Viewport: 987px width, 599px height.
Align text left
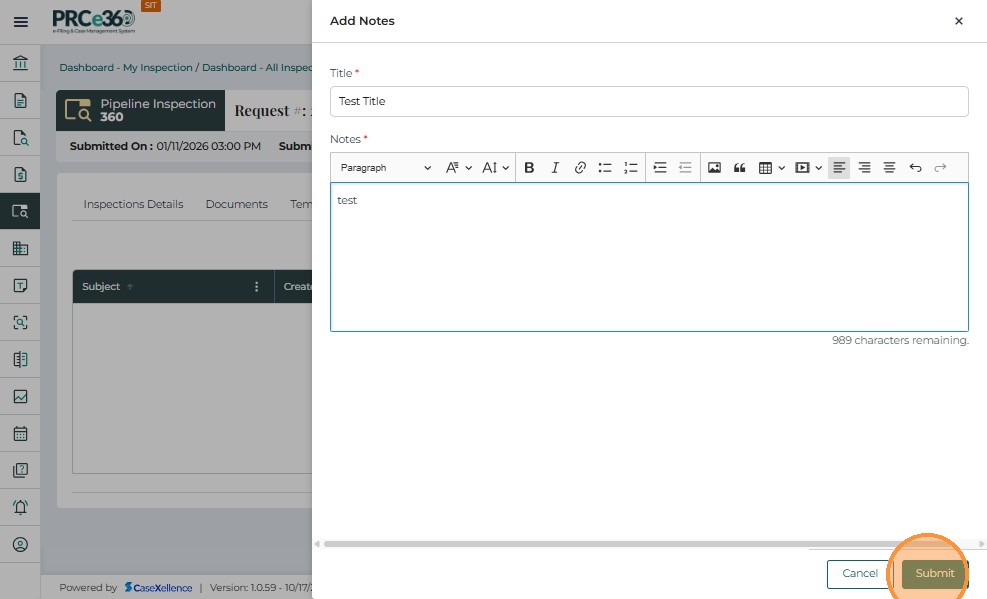click(839, 167)
